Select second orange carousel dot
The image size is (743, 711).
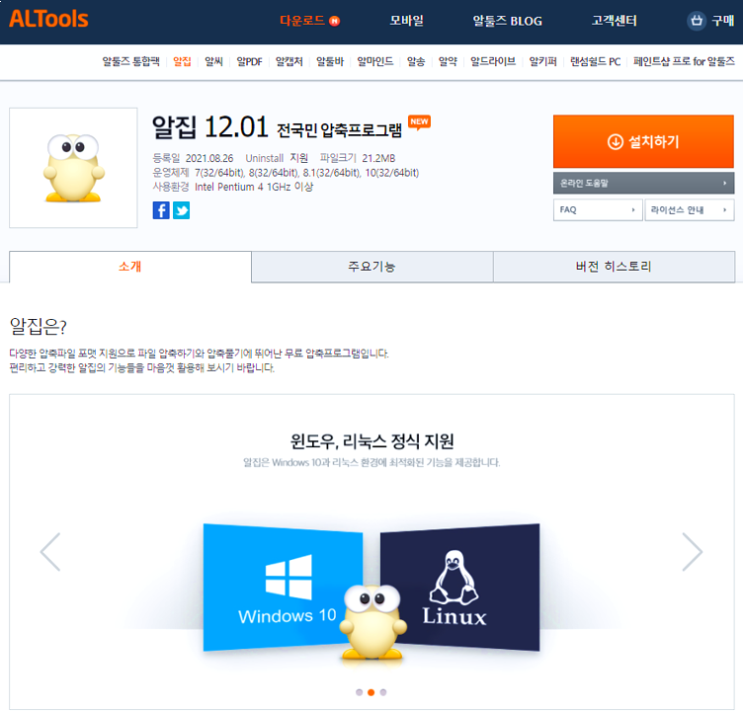coord(371,693)
